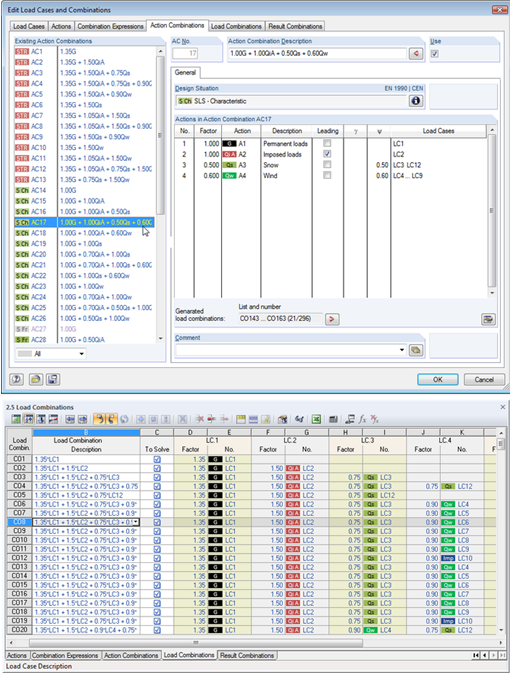512x673 pixels.
Task: Click the round refresh icon in table toolbar
Action: [x=124, y=419]
